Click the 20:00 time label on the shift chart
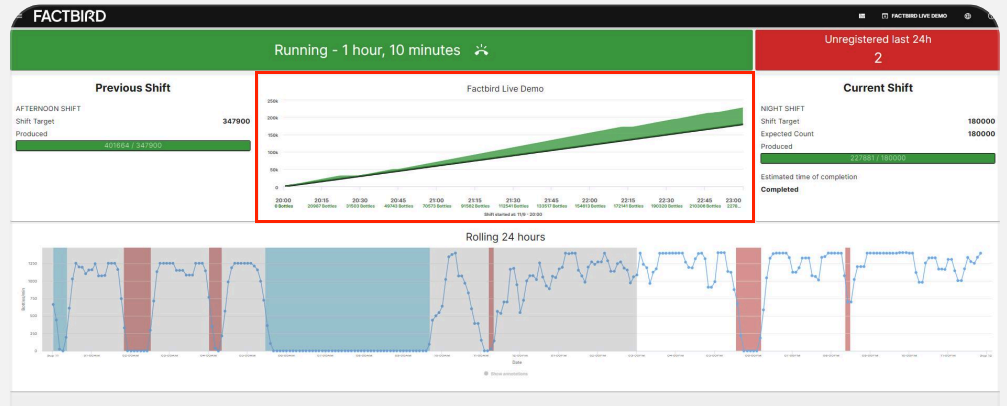Screen dimensions: 1007x406 (x=283, y=200)
